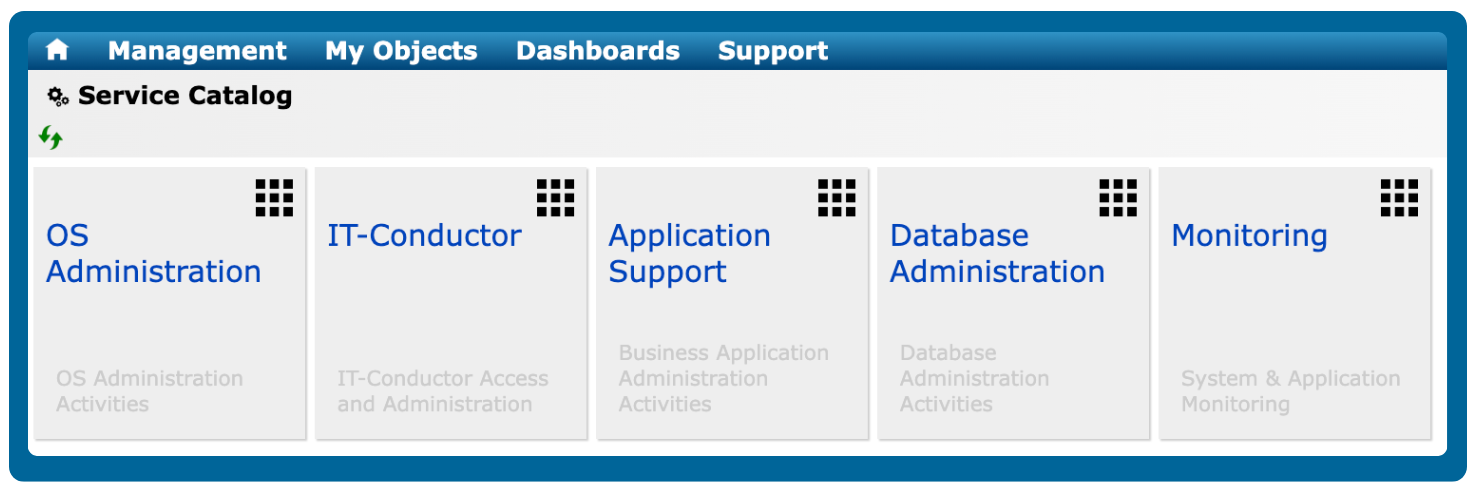Open the IT-Conductor link

click(x=424, y=236)
